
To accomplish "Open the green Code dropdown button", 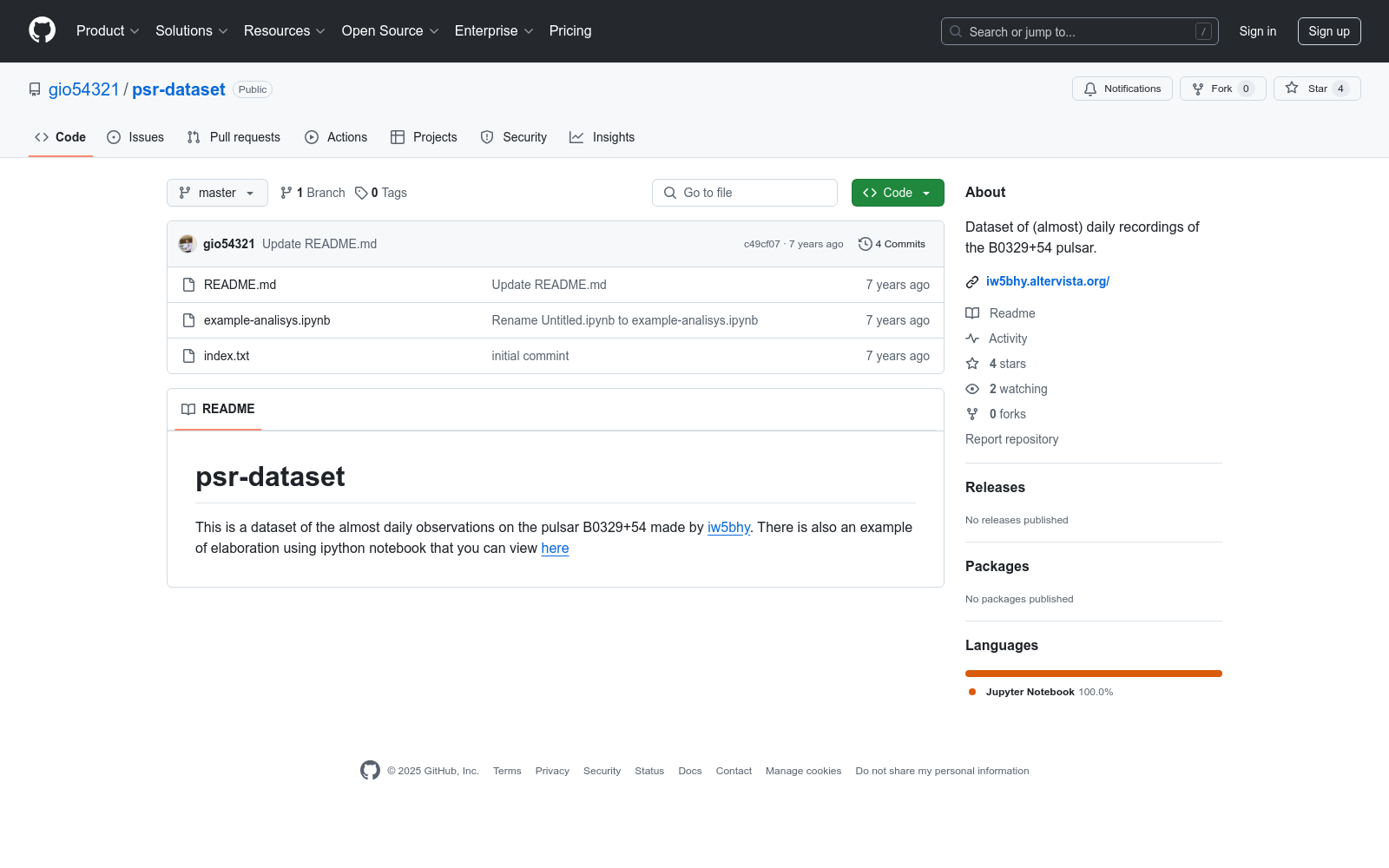I will click(x=898, y=193).
